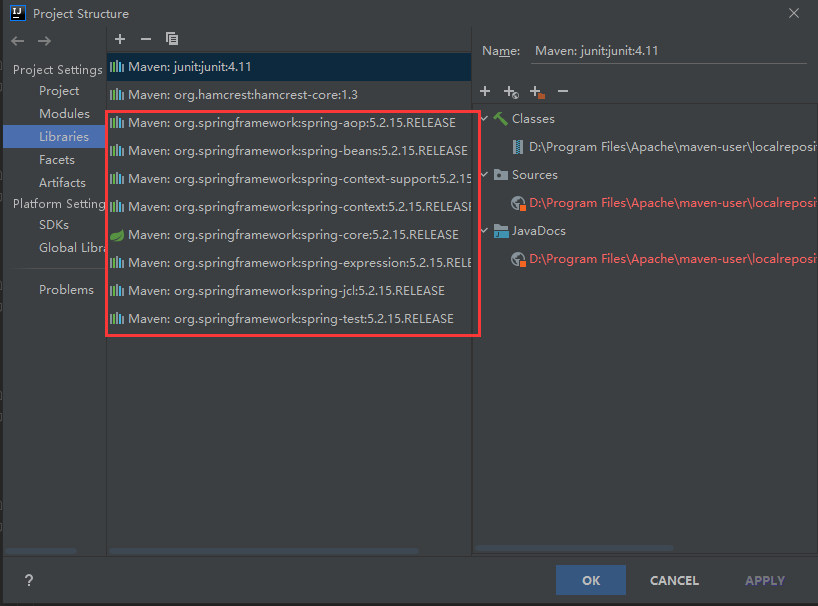Click the web icon of the JavaDocs path
The width and height of the screenshot is (818, 606).
pos(518,259)
